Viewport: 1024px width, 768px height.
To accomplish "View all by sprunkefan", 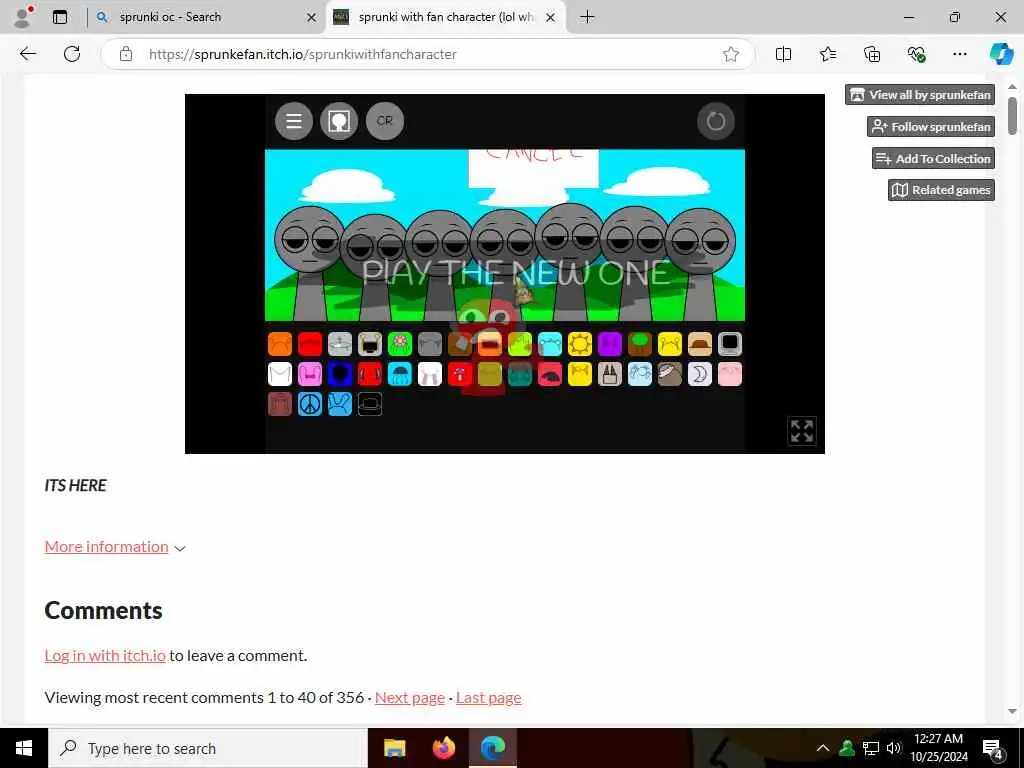I will tap(920, 95).
